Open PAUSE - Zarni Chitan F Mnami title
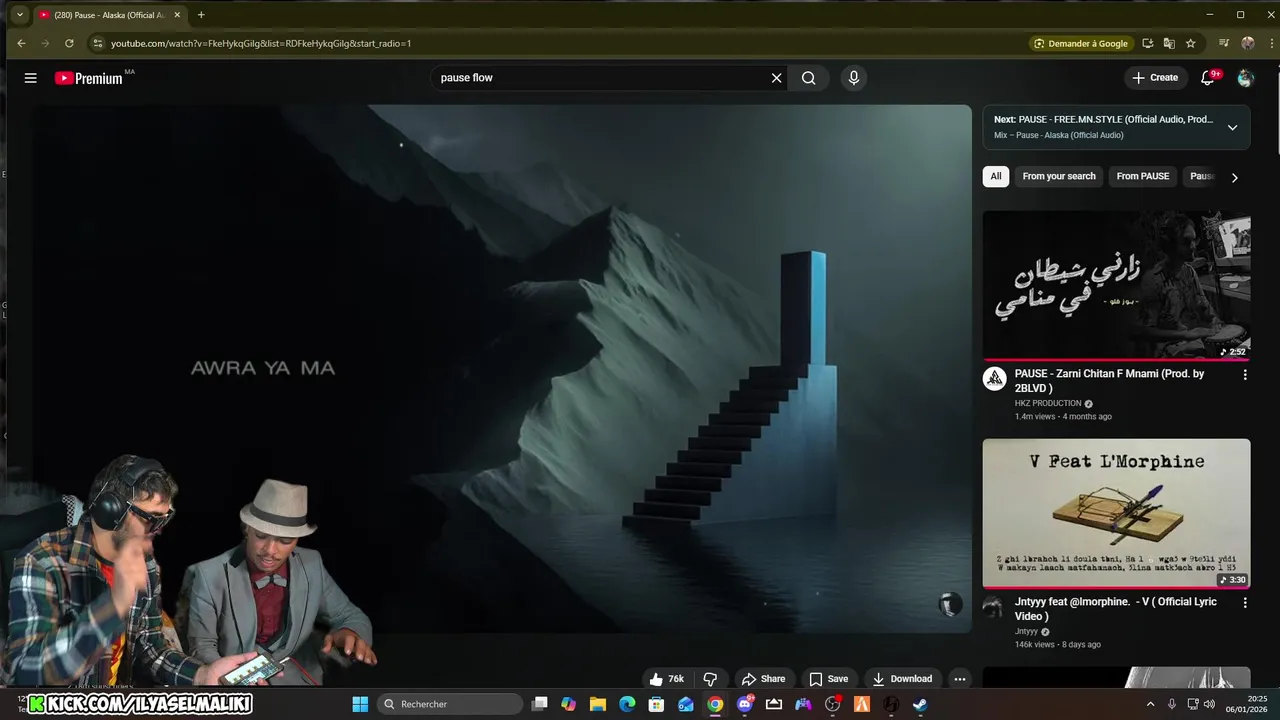Screen dimensions: 1280x720 tap(1109, 380)
